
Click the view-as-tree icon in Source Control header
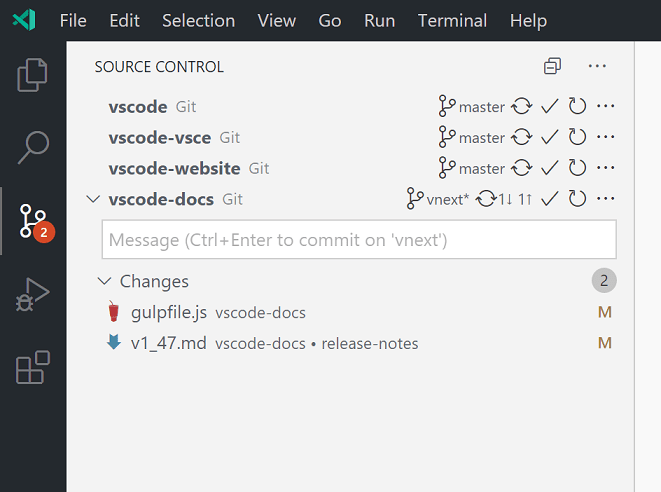point(552,67)
